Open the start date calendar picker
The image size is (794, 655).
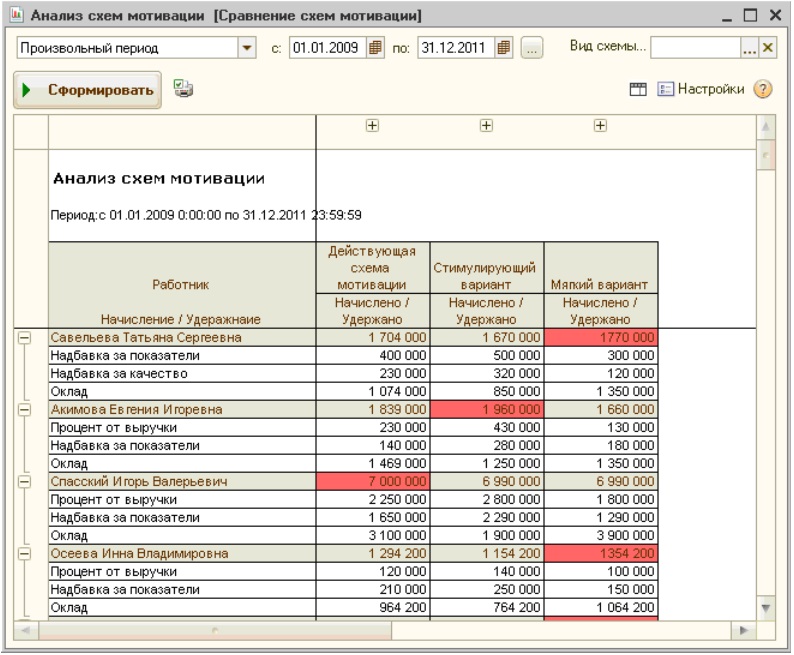coord(375,47)
